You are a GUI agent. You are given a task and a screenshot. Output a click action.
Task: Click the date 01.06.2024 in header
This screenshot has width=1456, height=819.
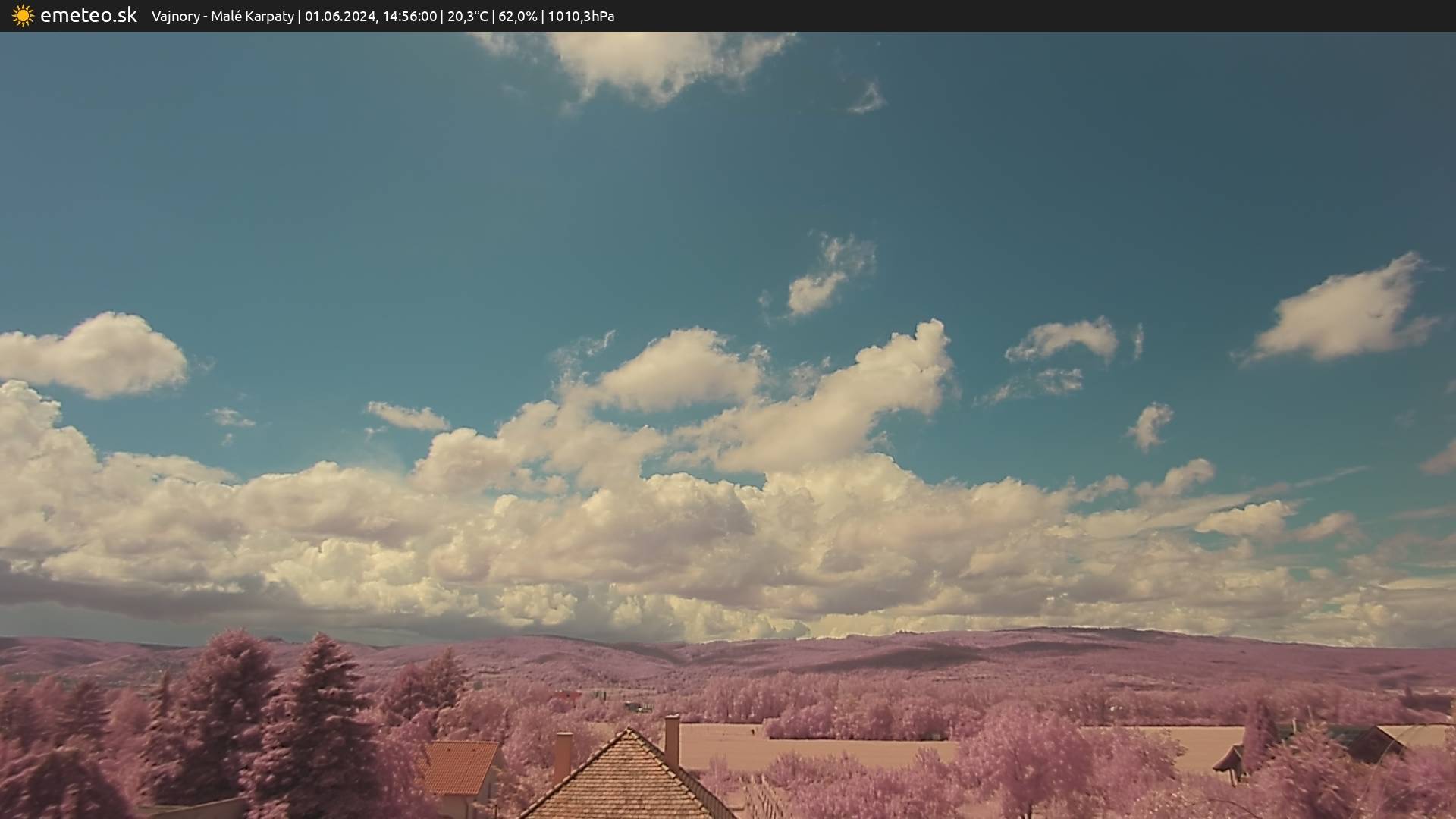[340, 17]
